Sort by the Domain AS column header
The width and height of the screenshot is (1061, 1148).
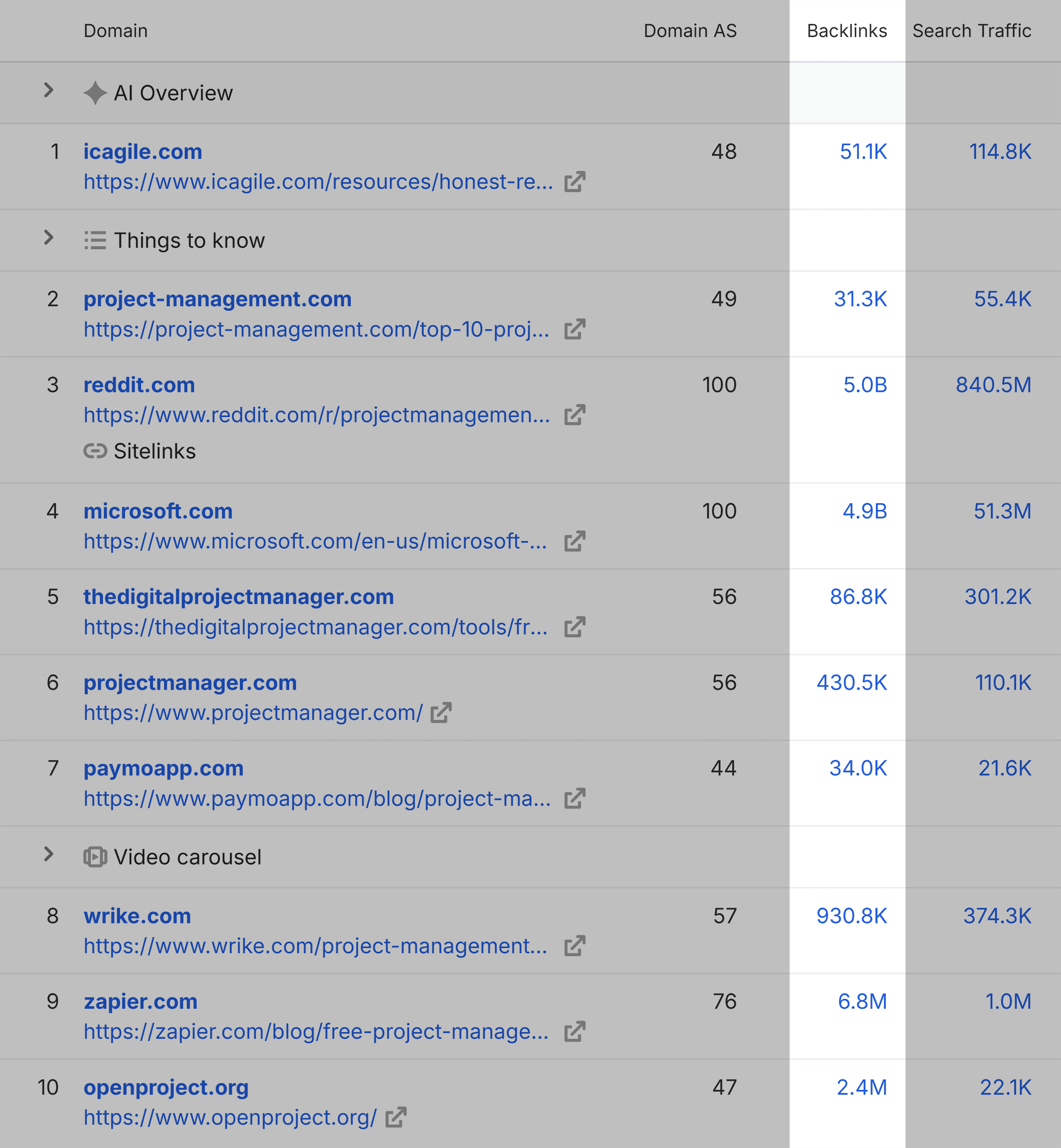[690, 31]
